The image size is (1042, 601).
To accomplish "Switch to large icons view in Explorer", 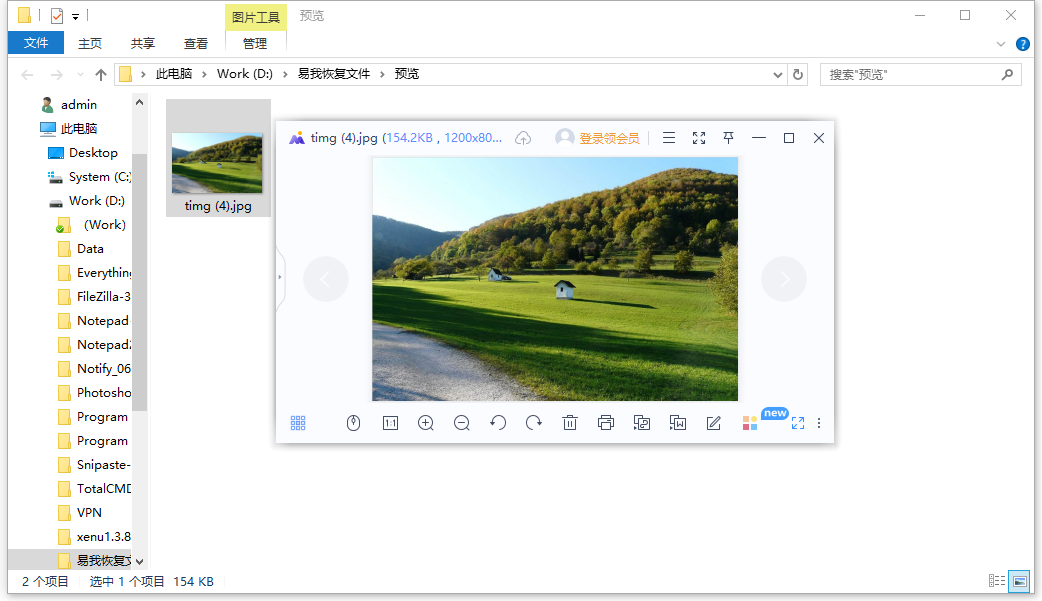I will coord(1020,581).
